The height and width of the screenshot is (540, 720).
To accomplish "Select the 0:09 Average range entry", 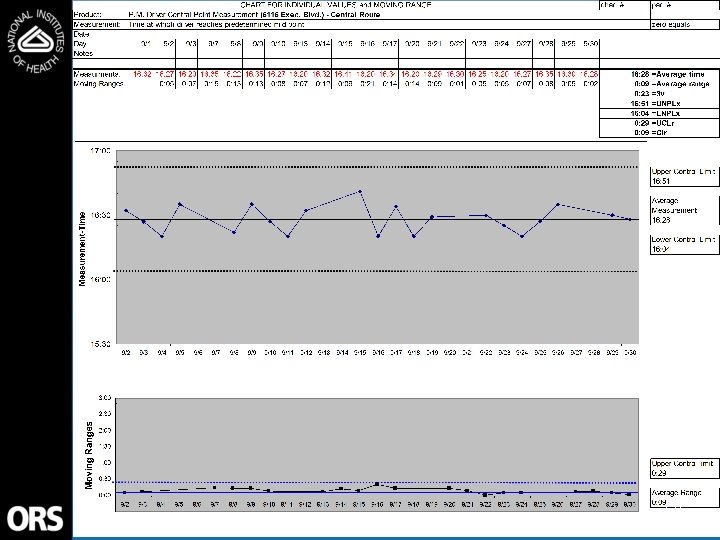I will click(671, 84).
